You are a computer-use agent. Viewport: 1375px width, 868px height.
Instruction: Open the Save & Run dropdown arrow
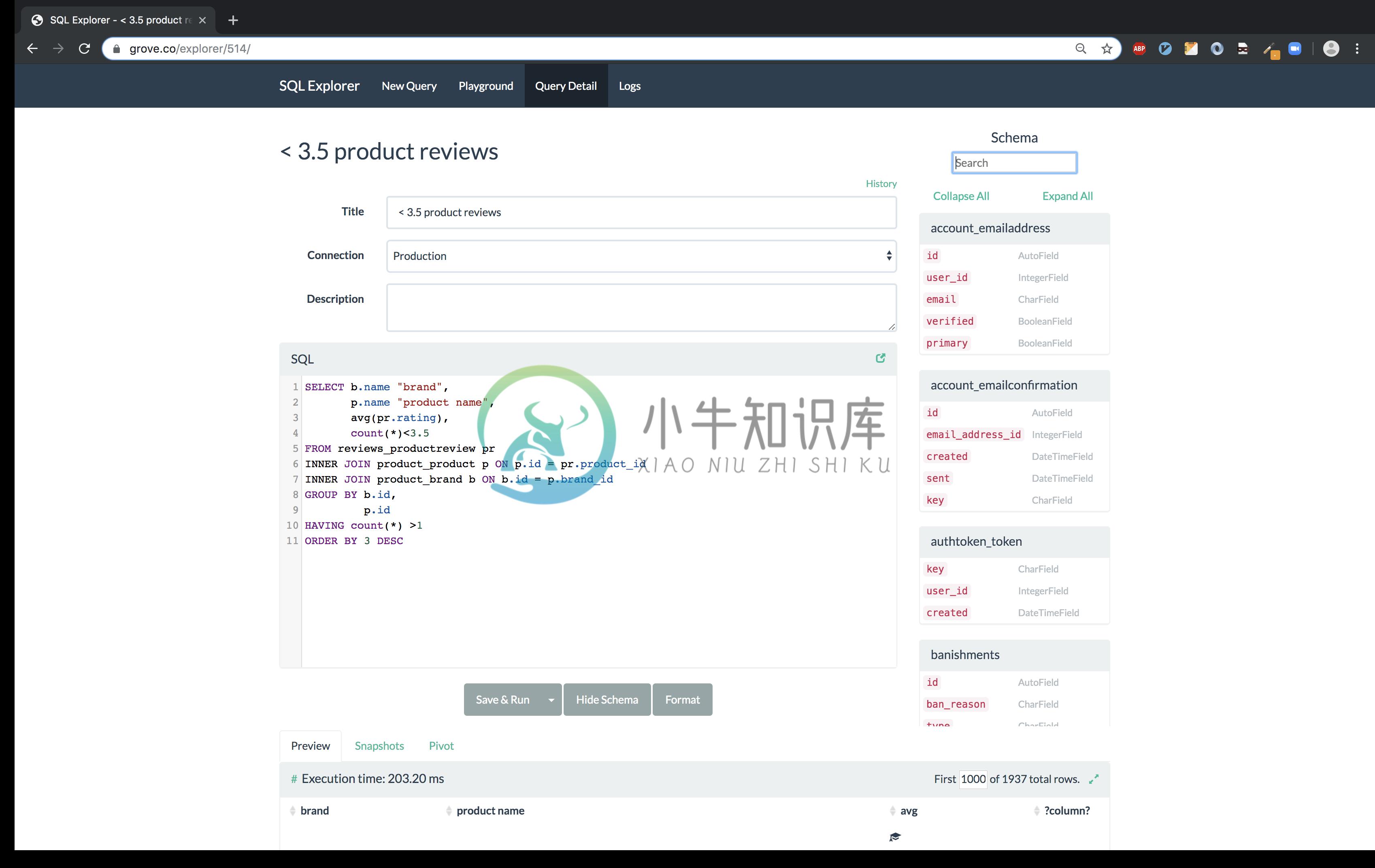[550, 699]
